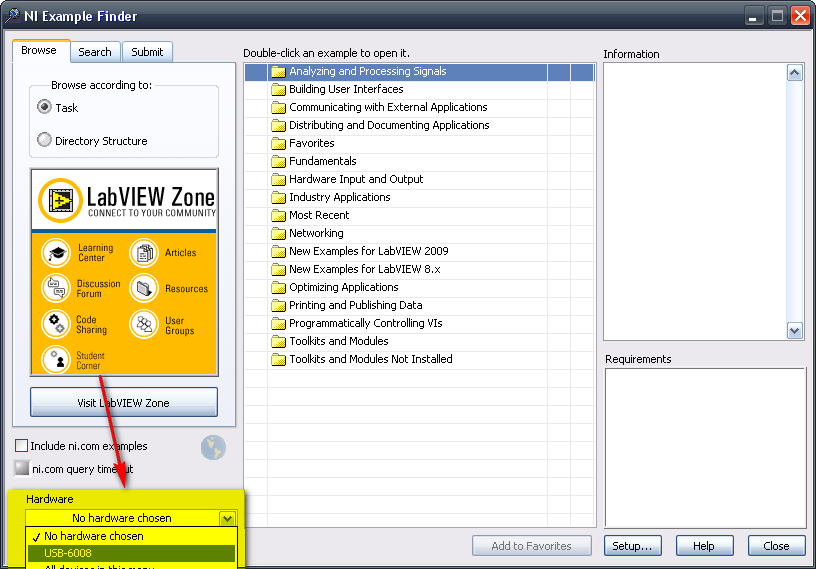
Task: Click the New Examples for LabVIEW 2009 folder icon
Action: 278,251
